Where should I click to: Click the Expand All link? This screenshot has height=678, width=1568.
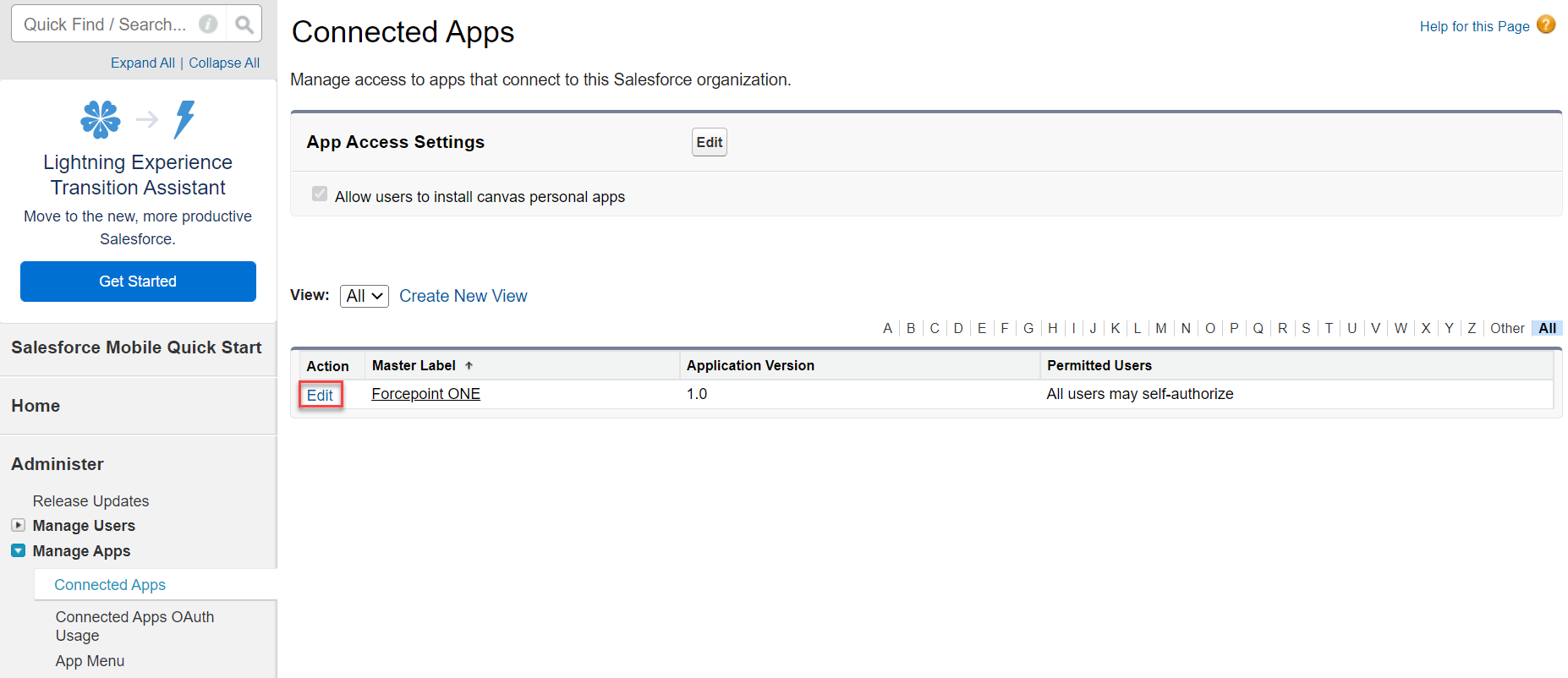point(143,63)
